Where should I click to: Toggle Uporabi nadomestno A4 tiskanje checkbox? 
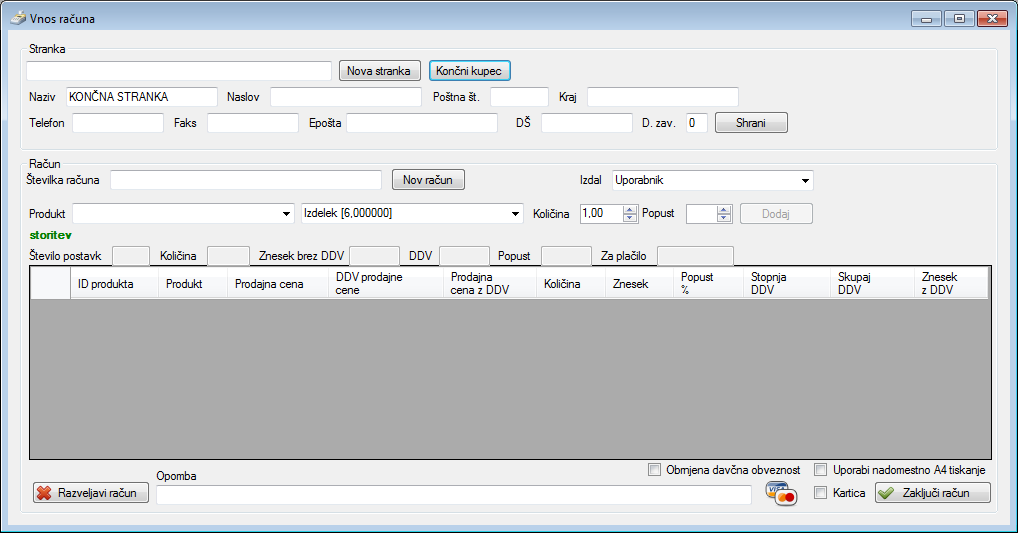click(821, 470)
